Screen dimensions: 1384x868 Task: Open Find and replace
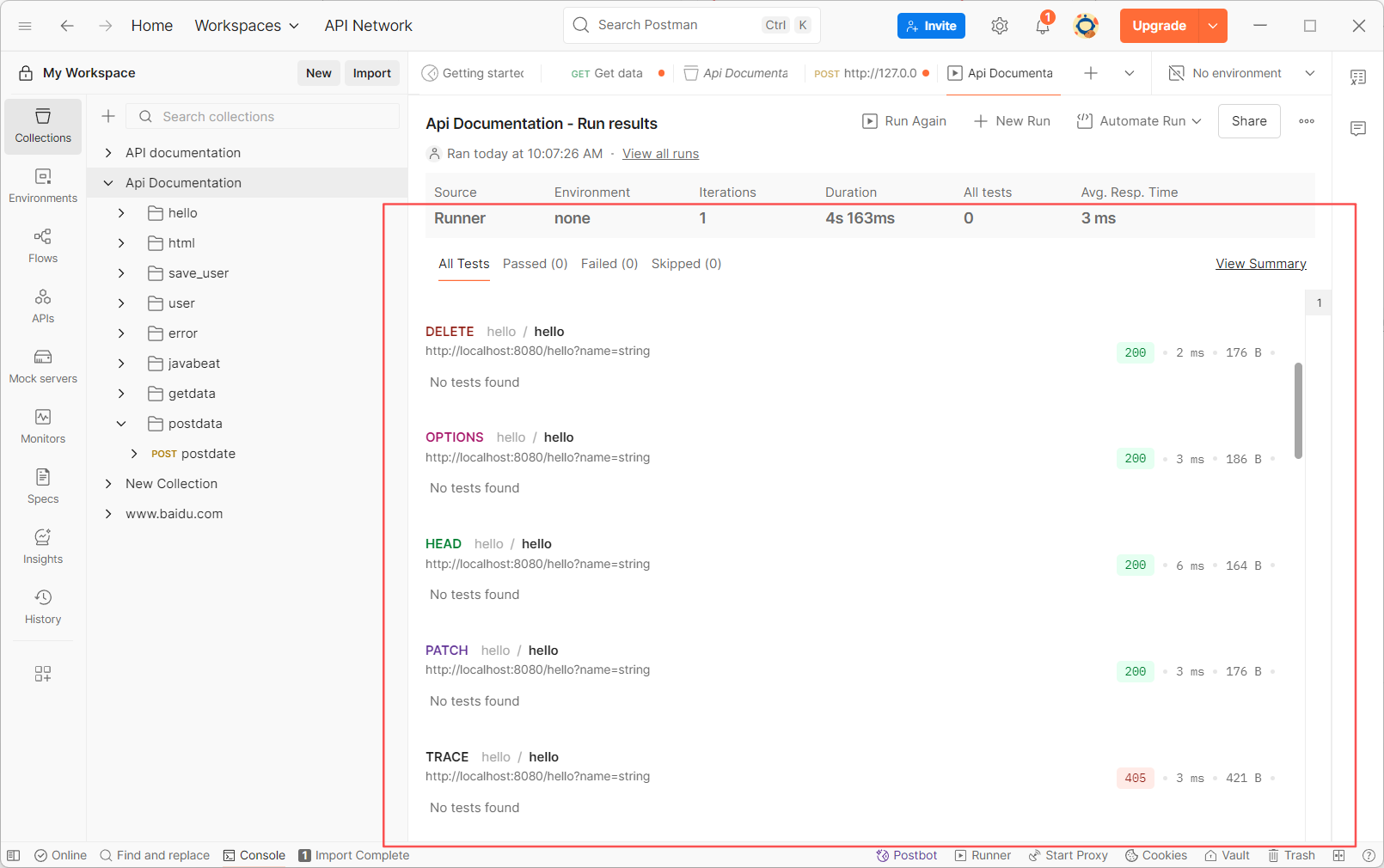point(155,855)
